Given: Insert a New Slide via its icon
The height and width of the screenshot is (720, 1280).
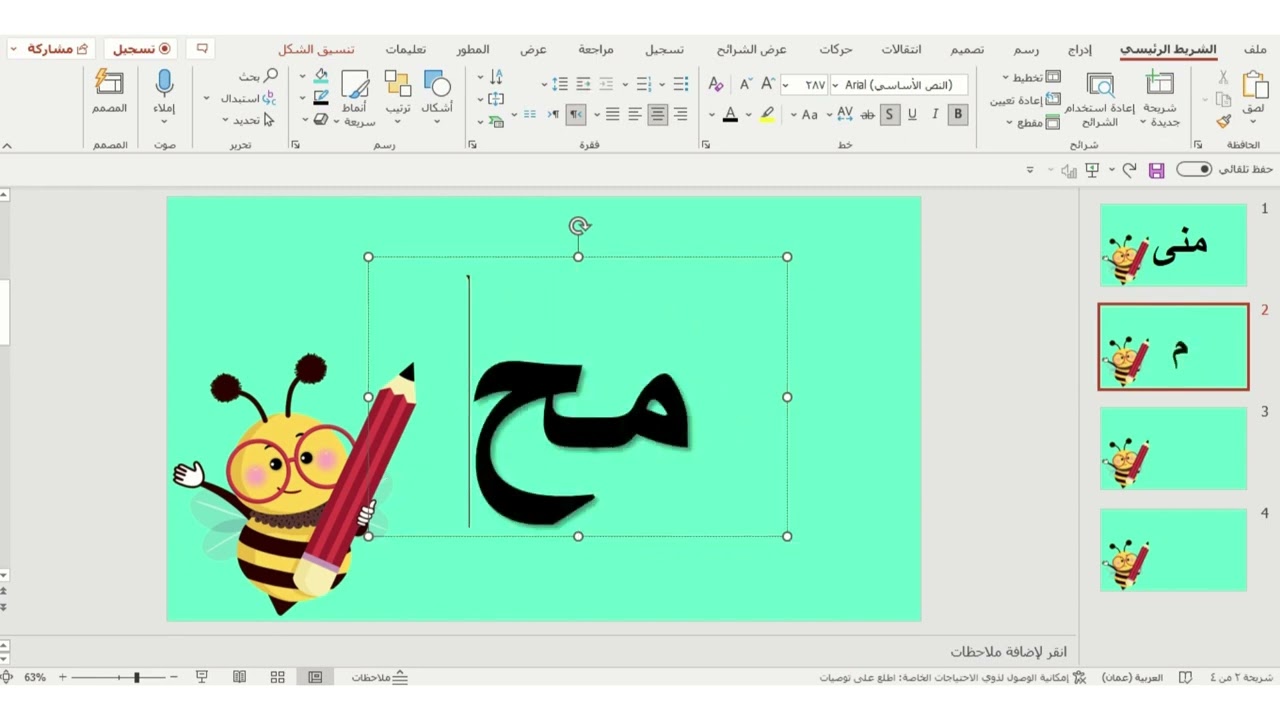Looking at the screenshot, I should tap(1160, 84).
